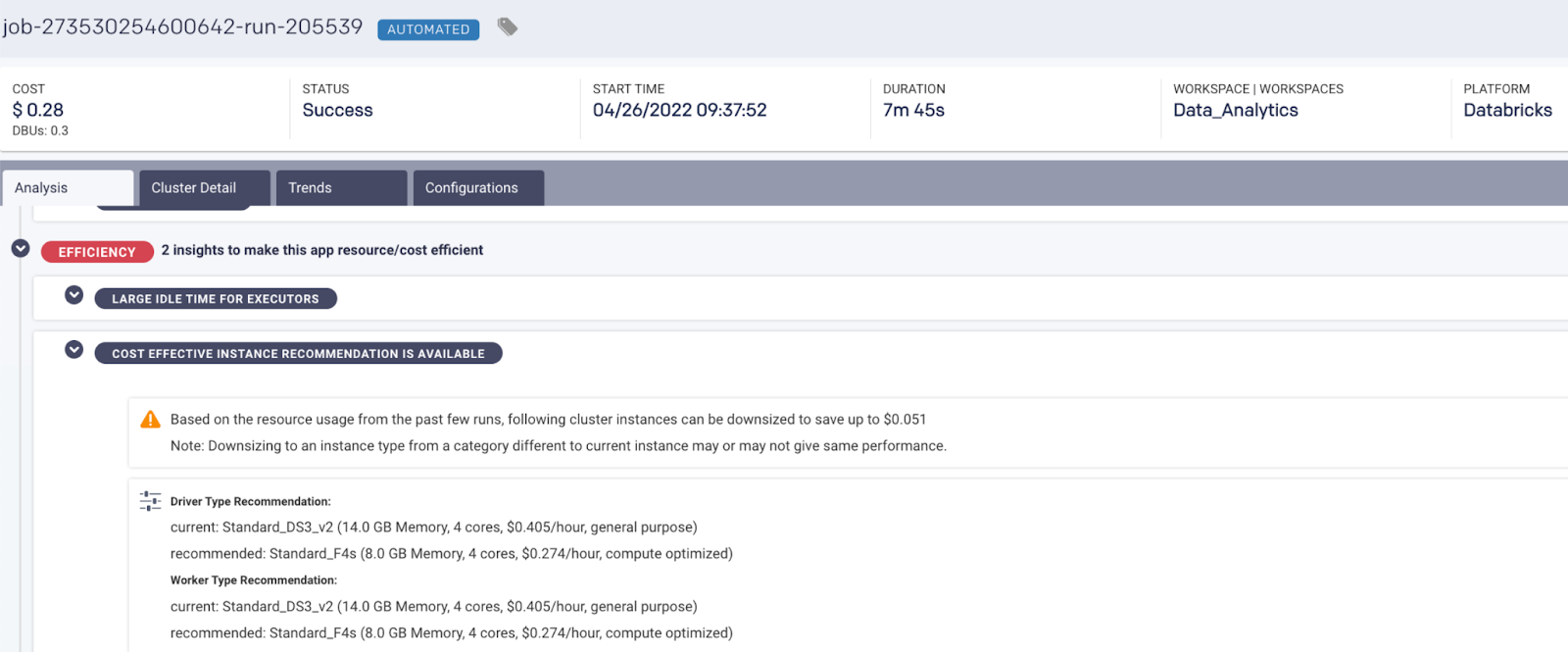Viewport: 1568px width, 652px height.
Task: Collapse the EFFICIENCY section chevron
Action: click(21, 249)
